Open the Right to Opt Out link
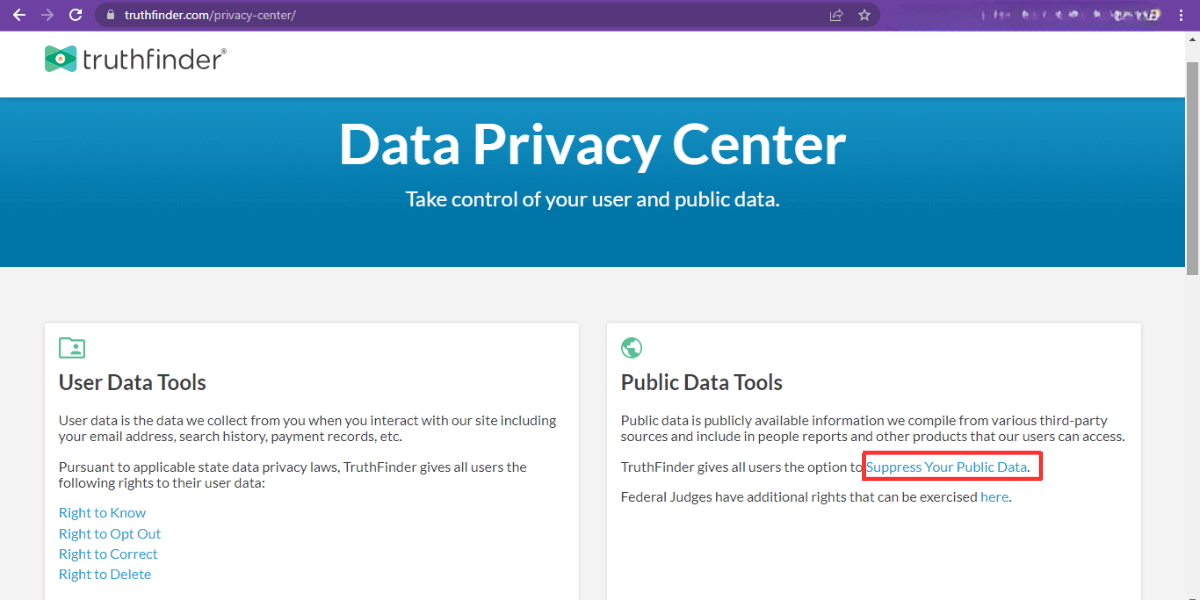 pos(110,534)
